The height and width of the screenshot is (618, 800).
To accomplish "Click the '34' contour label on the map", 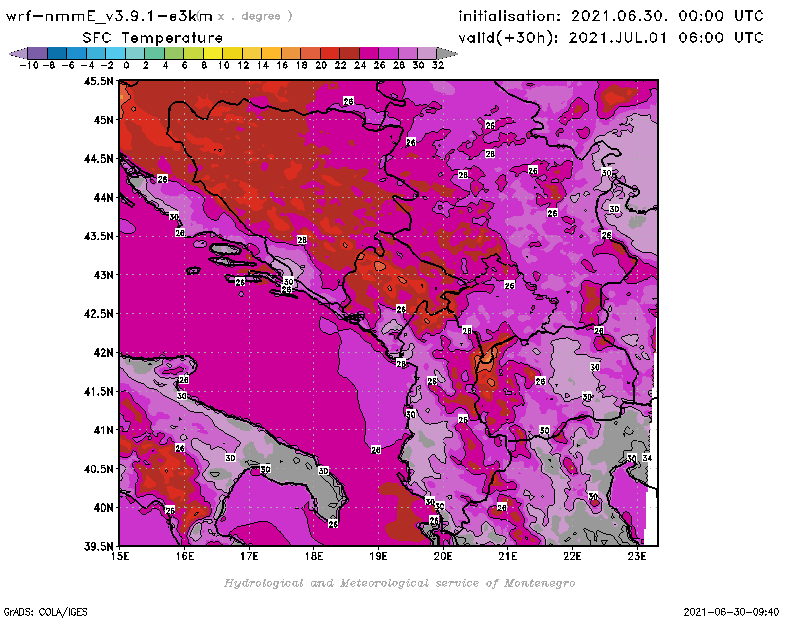I will coord(647,458).
